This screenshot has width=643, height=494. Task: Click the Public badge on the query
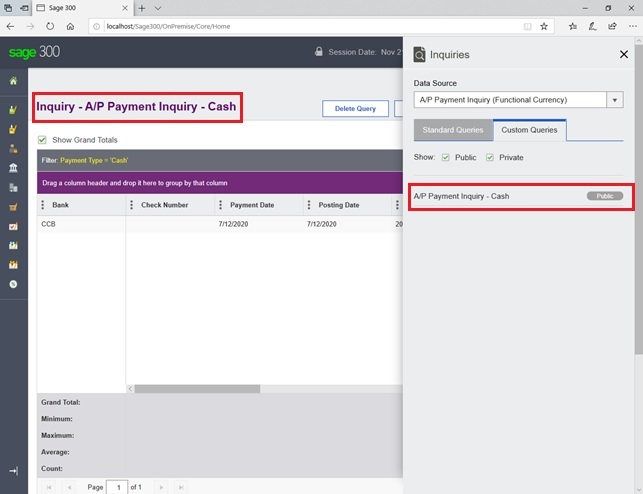pos(605,196)
